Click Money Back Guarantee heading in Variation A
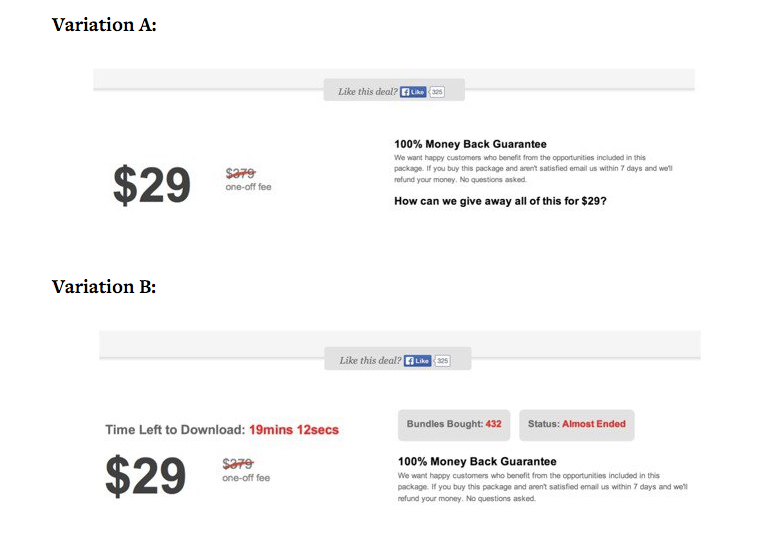This screenshot has height=541, width=760. (x=470, y=144)
